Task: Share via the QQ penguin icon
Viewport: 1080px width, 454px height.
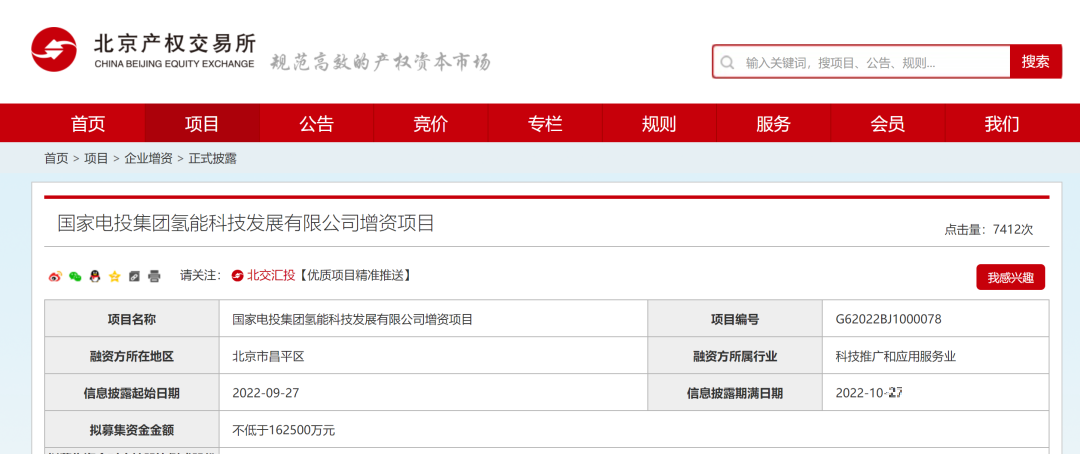Action: [x=95, y=276]
